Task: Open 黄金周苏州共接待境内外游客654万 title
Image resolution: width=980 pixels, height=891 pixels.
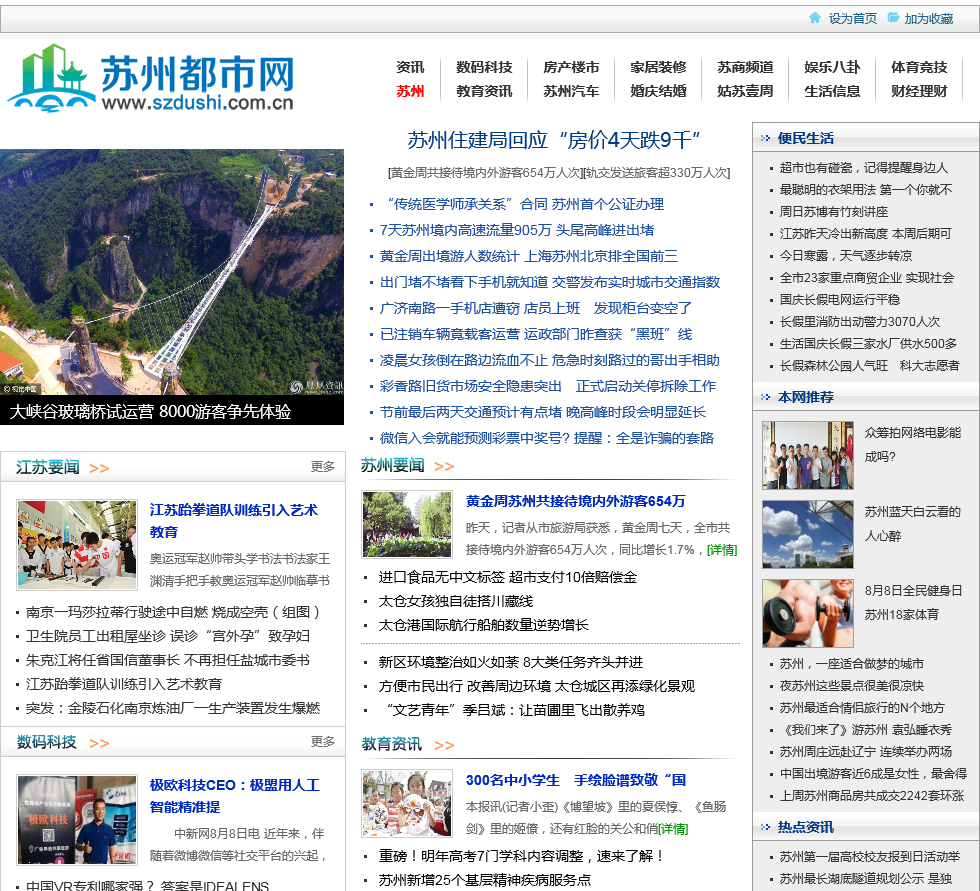Action: point(576,501)
